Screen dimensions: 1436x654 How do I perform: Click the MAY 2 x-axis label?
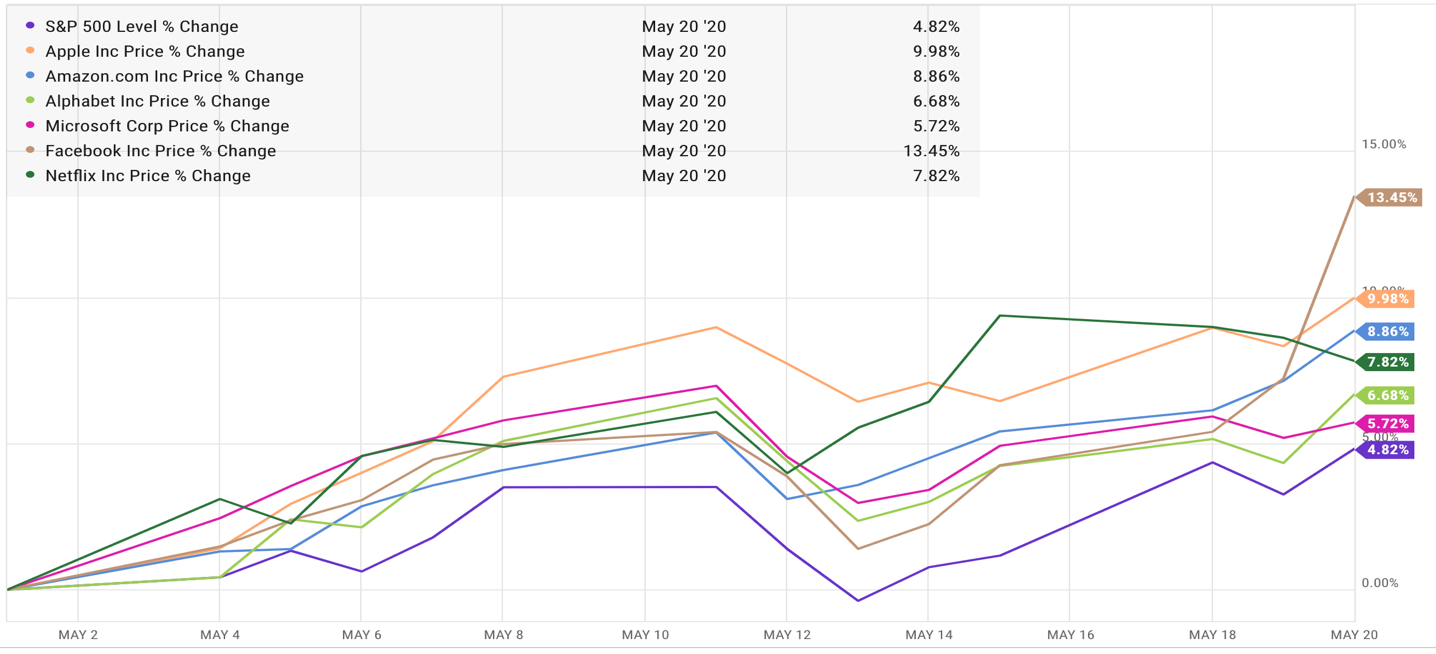pos(78,635)
